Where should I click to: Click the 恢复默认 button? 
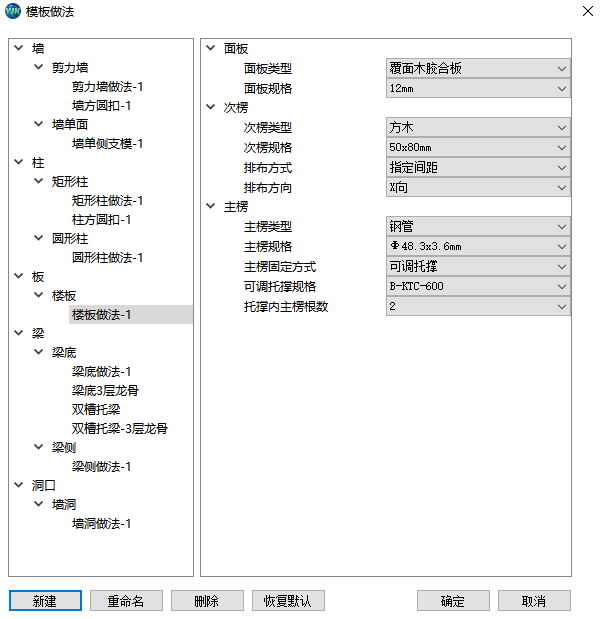tap(288, 601)
